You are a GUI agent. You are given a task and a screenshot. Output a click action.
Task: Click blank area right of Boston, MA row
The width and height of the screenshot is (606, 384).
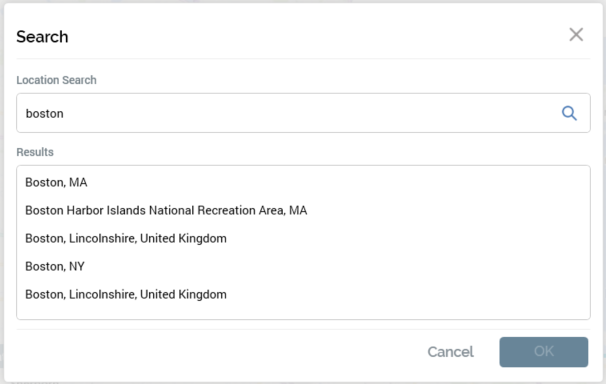[x=338, y=182]
